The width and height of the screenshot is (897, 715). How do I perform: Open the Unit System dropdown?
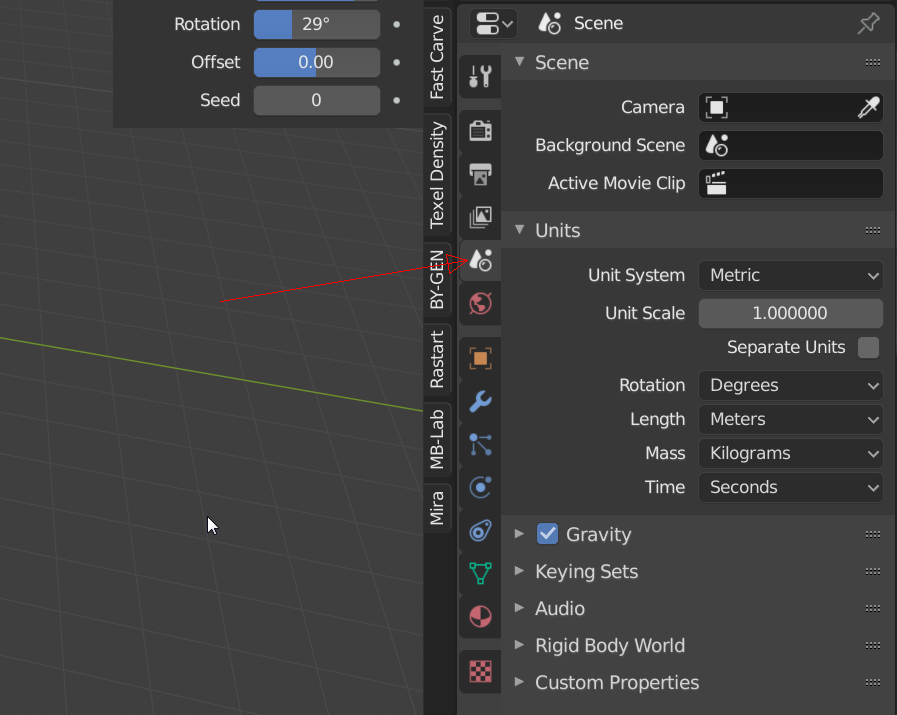point(791,276)
